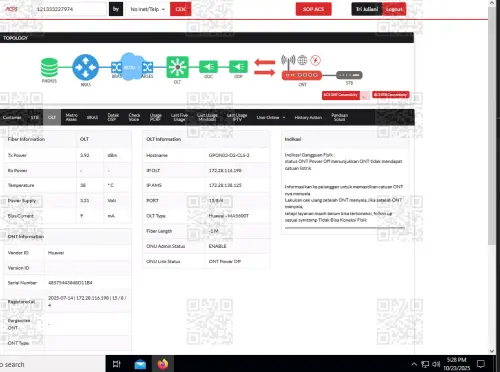
Task: Select the green OLT node icon
Action: [177, 67]
